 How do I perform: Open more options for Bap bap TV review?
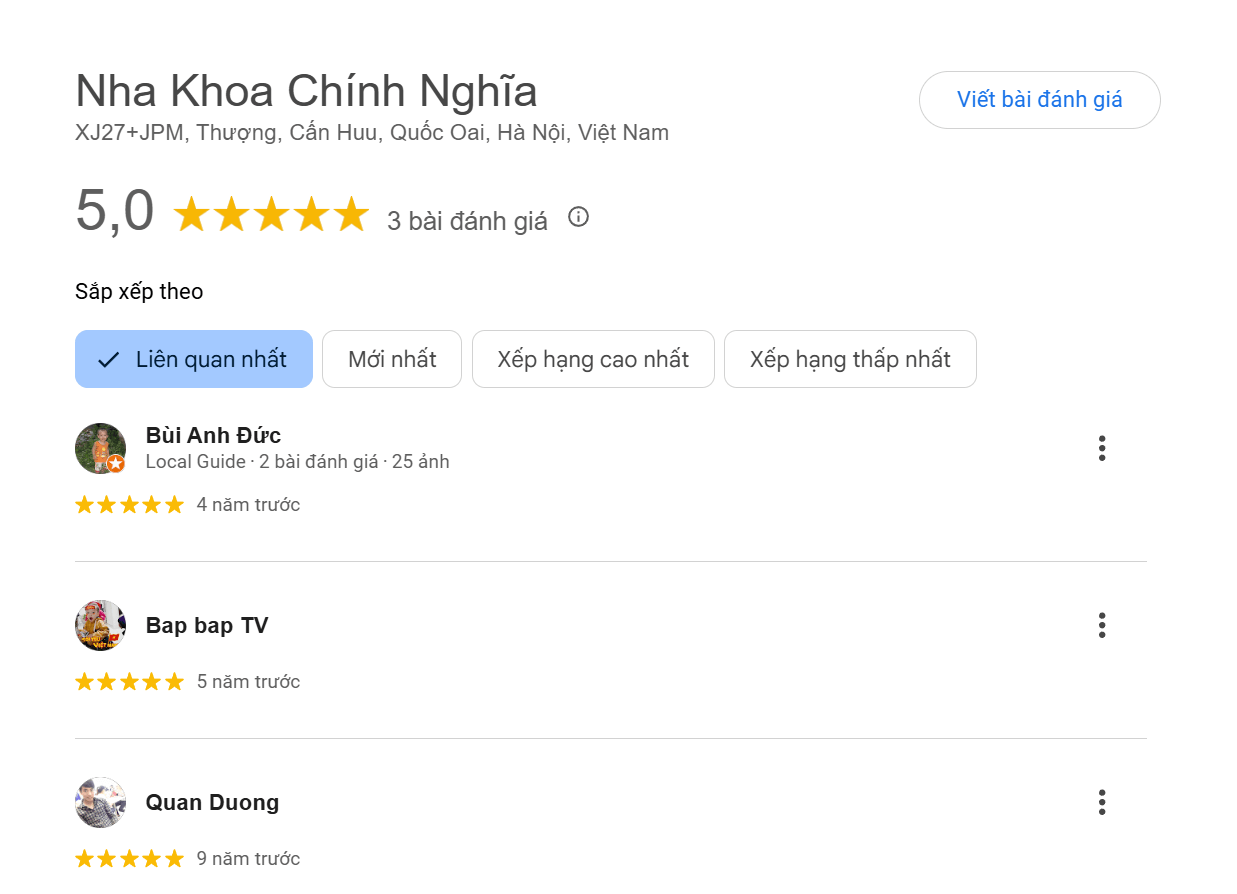click(1102, 626)
